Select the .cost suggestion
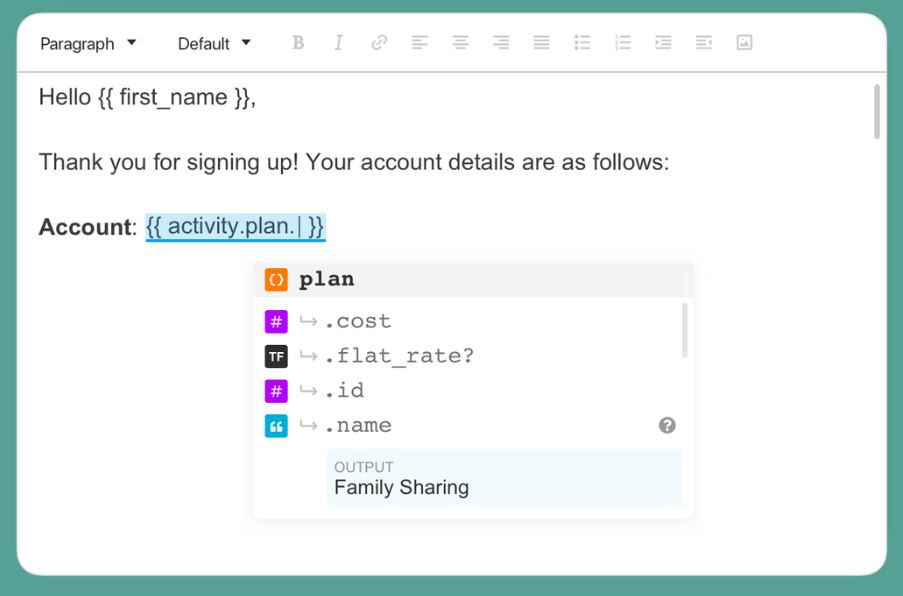Screen dimensions: 903x596 point(358,322)
